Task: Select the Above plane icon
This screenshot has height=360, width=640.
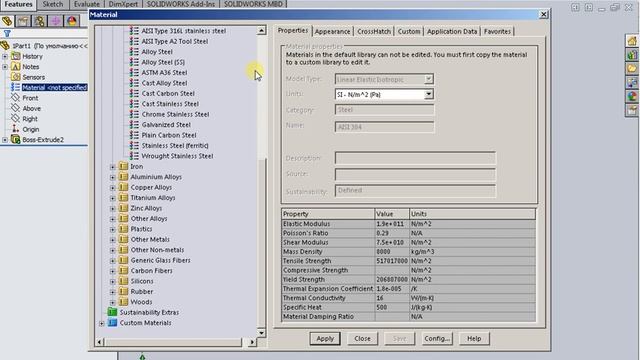Action: tap(16, 108)
